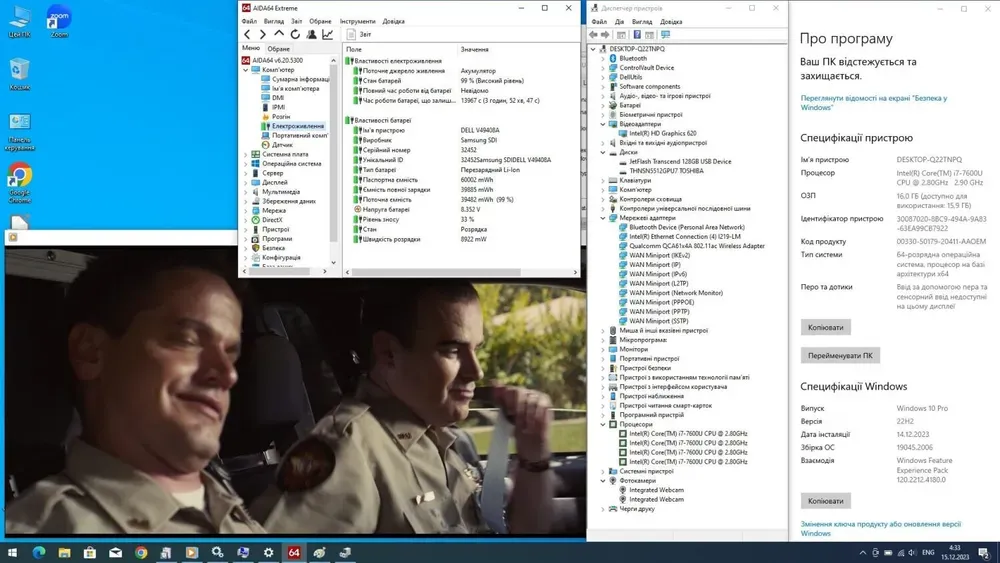Click the scan hardware monitor icon in Device Manager
Screen dimensions: 1000x563
pos(665,35)
